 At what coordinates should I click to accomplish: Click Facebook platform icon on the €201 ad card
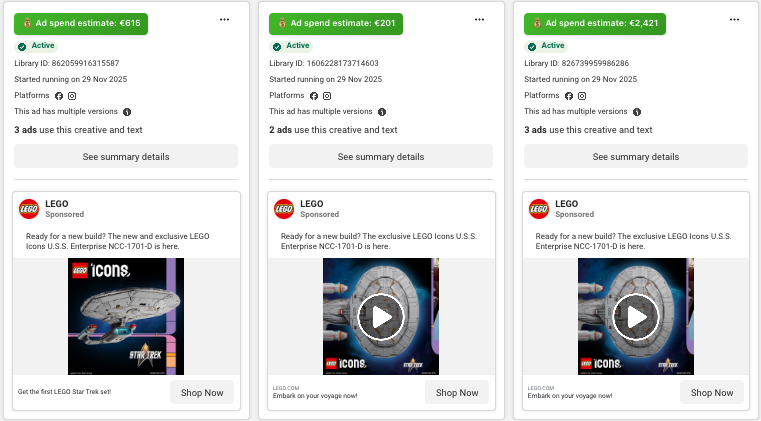point(314,96)
